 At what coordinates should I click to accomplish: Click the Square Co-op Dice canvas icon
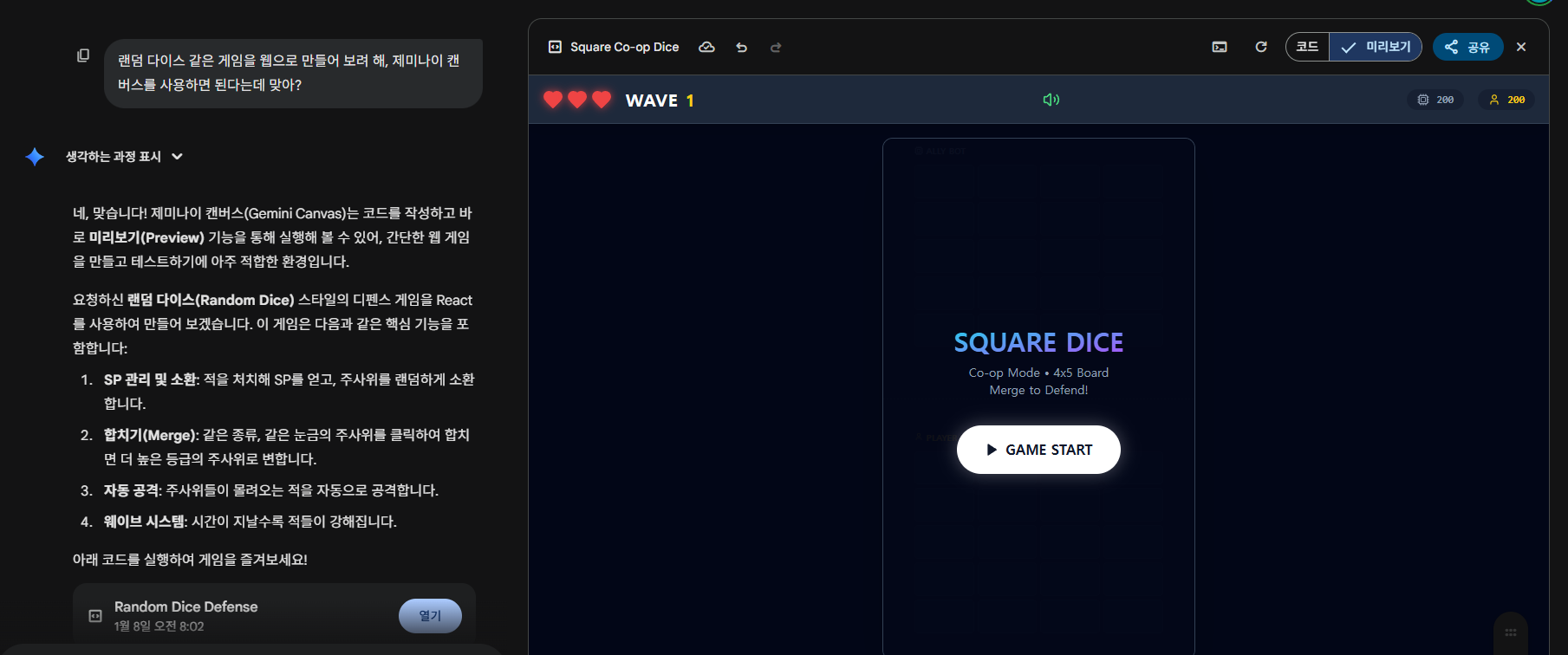pyautogui.click(x=555, y=47)
